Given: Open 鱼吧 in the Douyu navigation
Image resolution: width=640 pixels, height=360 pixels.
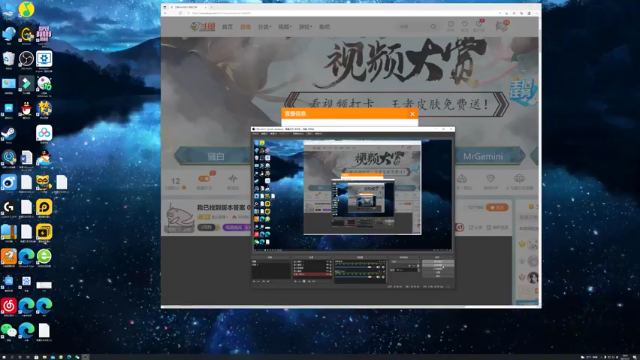Looking at the screenshot, I should click(324, 27).
